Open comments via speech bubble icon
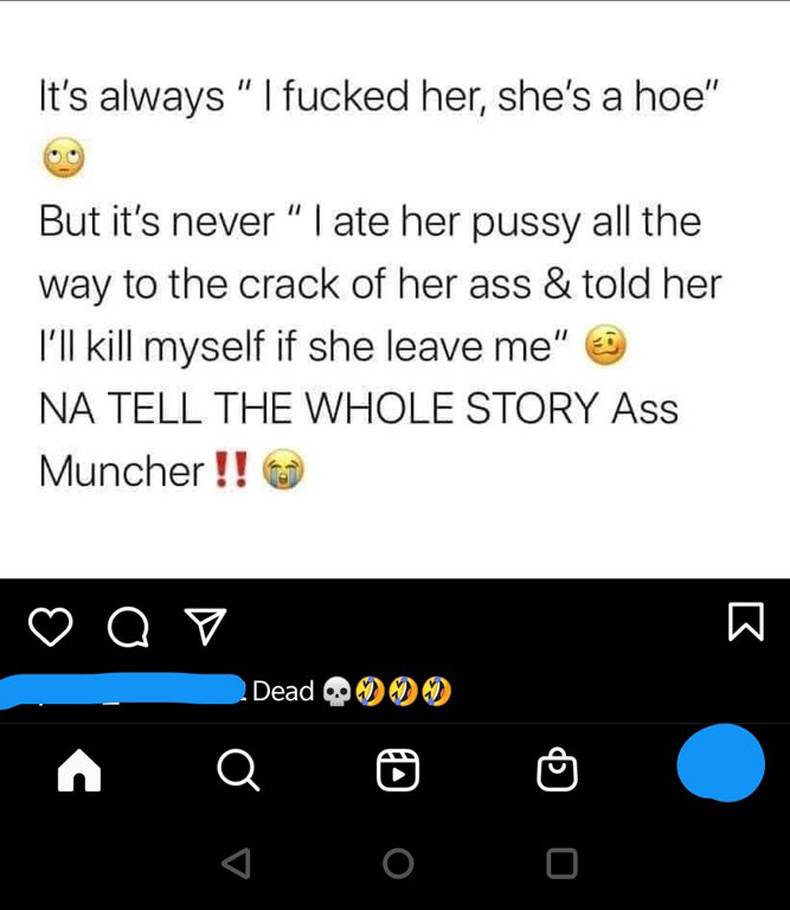The width and height of the screenshot is (790, 910). 128,627
